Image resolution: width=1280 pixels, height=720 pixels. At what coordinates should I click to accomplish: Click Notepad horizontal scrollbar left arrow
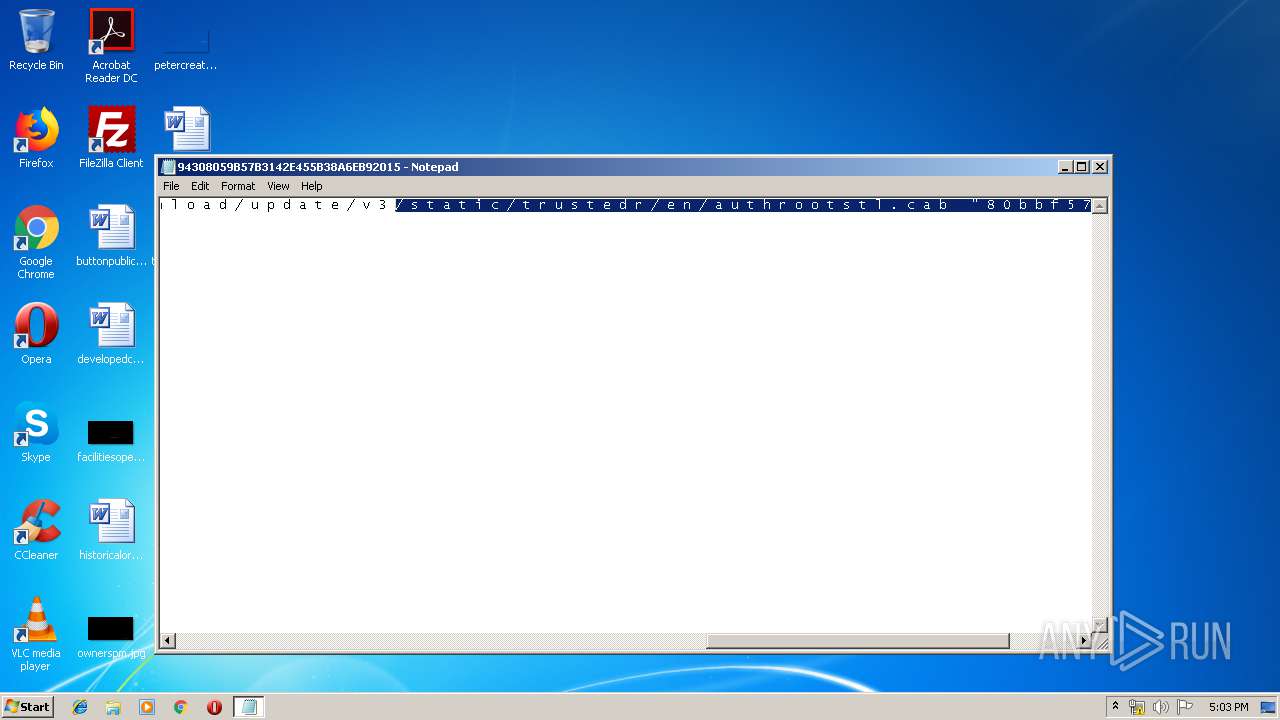click(x=168, y=641)
